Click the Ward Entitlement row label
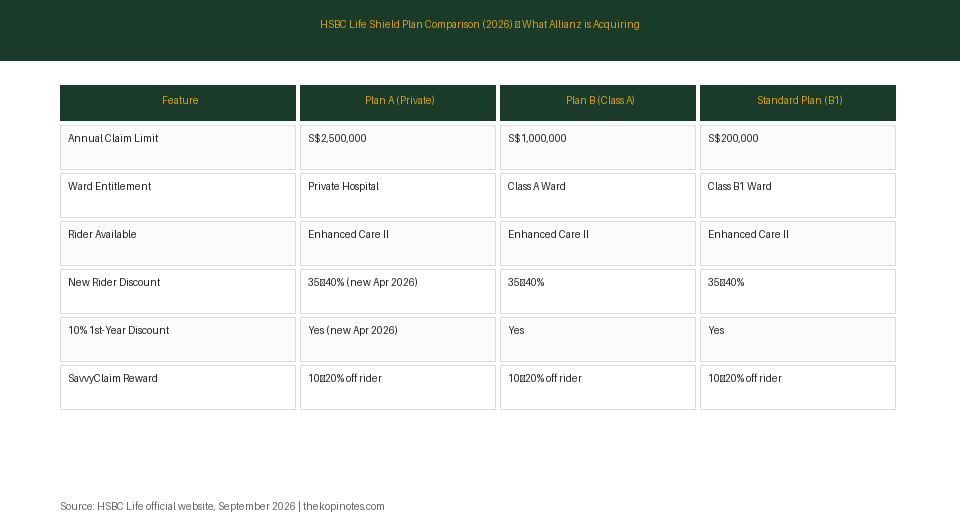This screenshot has height=520, width=960. pyautogui.click(x=178, y=195)
